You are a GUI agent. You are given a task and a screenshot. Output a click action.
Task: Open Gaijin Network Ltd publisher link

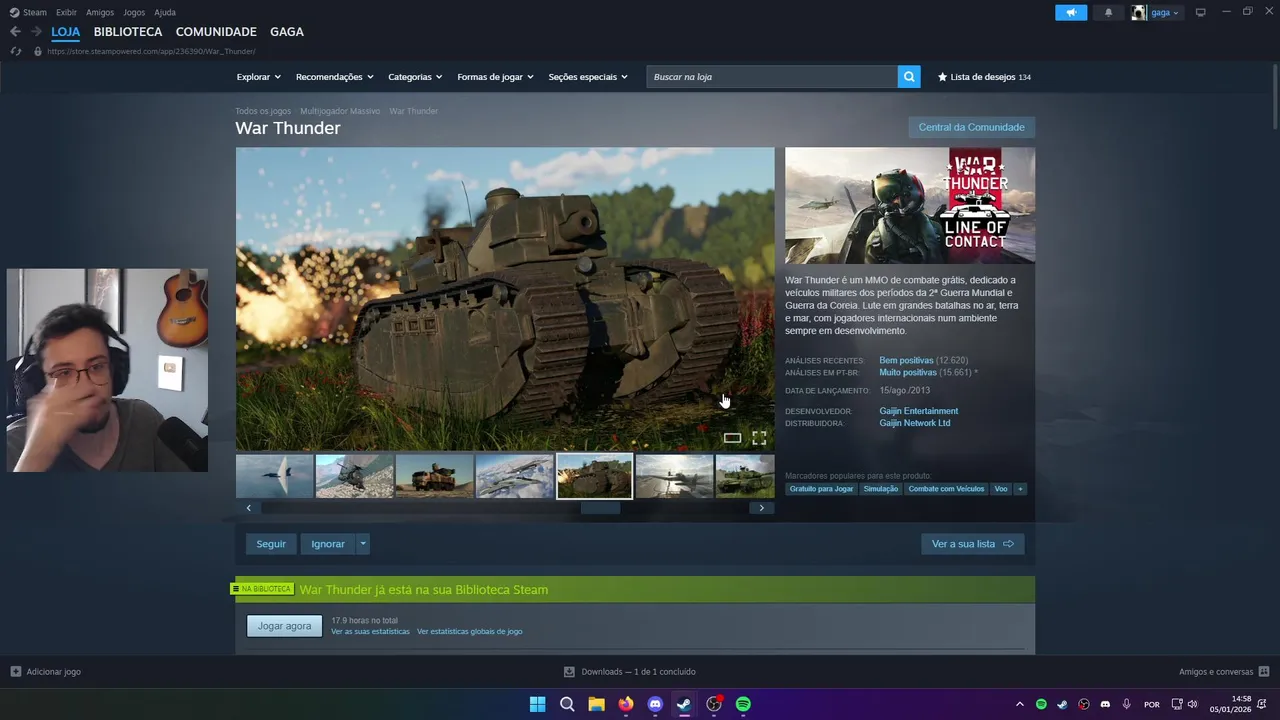point(915,423)
